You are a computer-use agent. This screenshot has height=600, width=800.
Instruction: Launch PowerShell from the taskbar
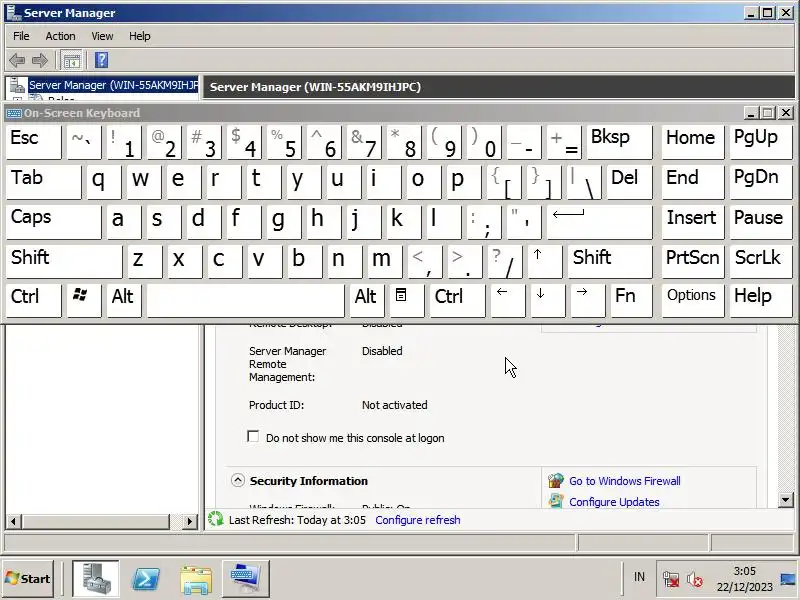click(x=146, y=579)
